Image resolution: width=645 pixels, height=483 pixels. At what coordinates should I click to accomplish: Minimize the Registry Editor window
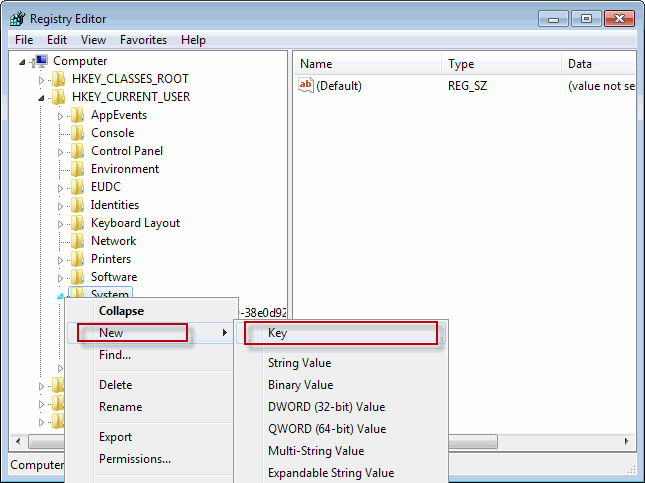click(x=553, y=19)
